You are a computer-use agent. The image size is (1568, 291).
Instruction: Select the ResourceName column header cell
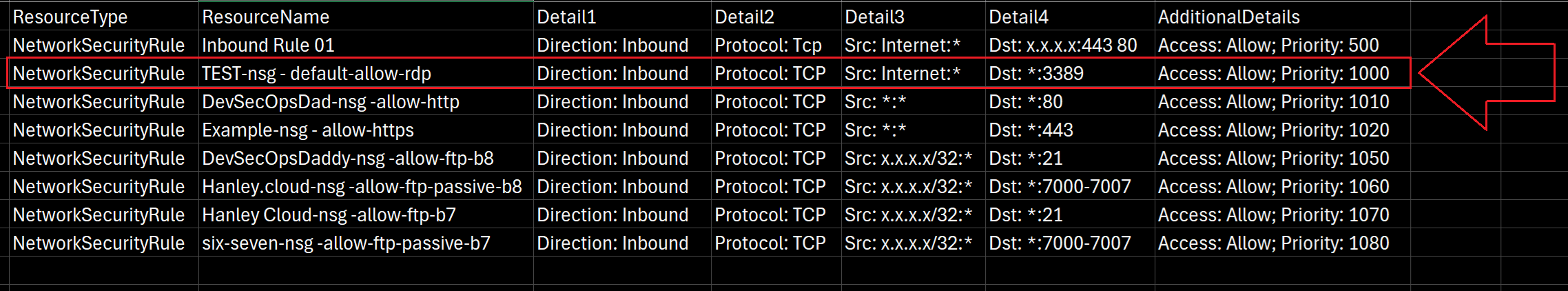(265, 17)
